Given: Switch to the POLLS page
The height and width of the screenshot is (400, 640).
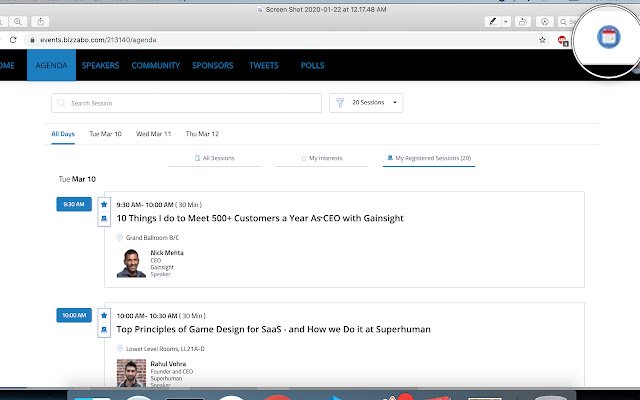Looking at the screenshot, I should pos(312,65).
